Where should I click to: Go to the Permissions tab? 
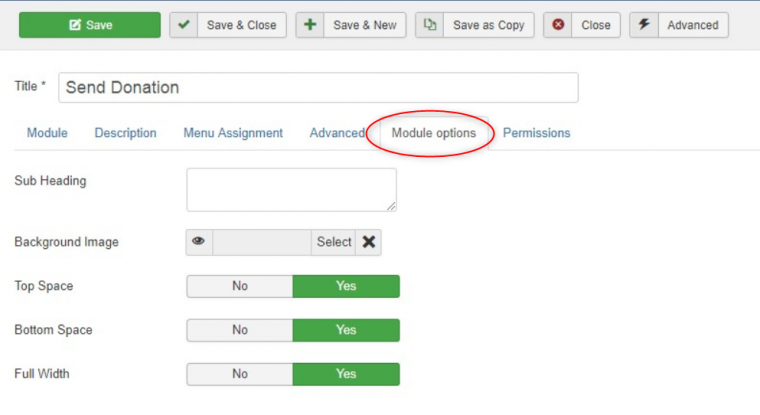[x=536, y=133]
